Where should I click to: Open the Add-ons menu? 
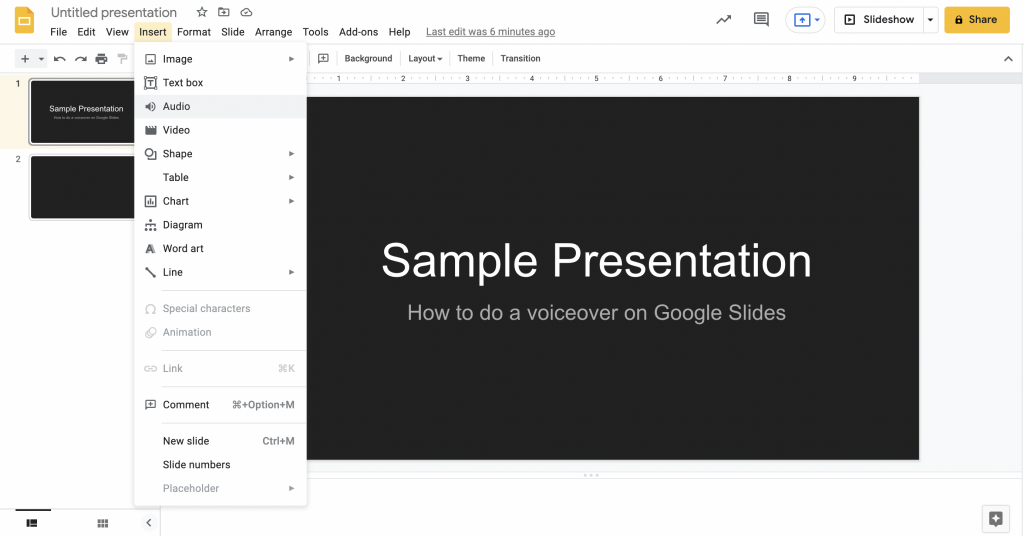[x=359, y=31]
